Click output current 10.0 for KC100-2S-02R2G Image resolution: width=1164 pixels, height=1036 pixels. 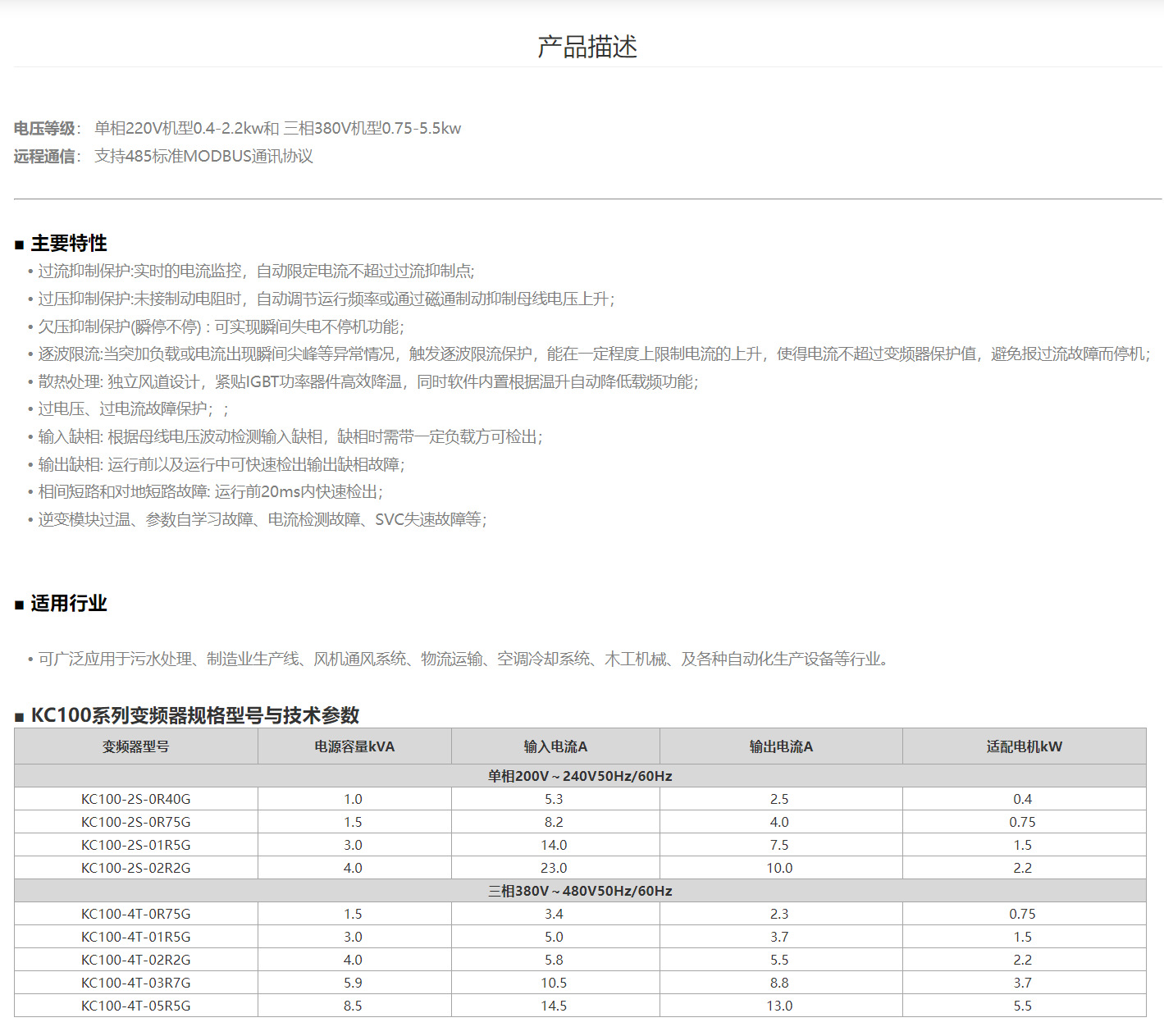tap(779, 868)
